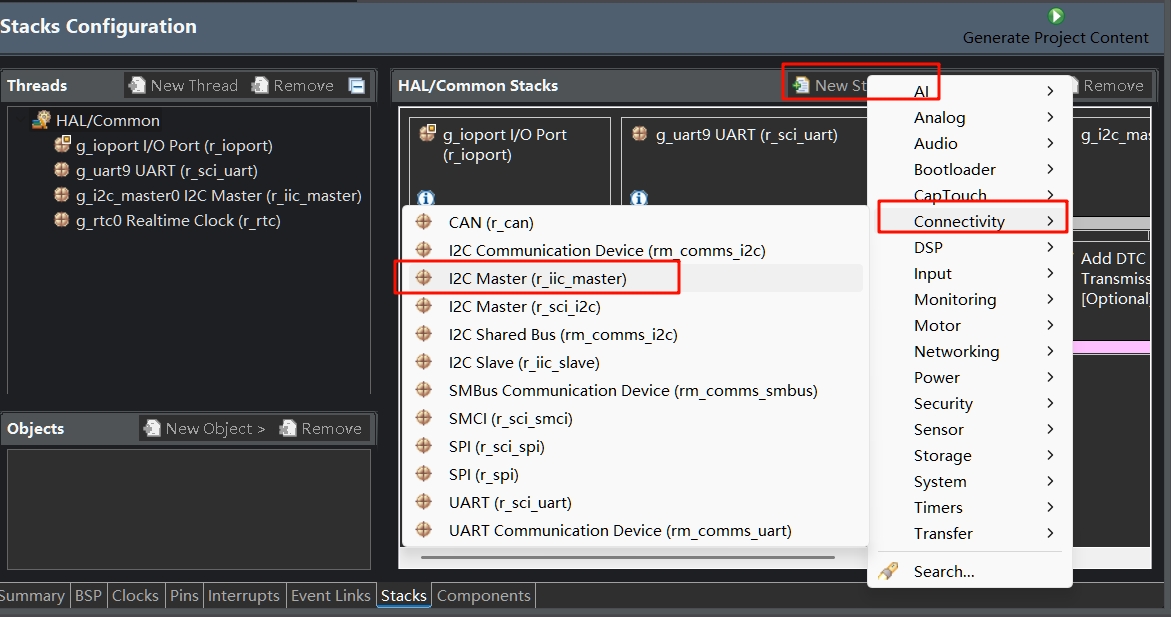Click the New Stack button
This screenshot has width=1171, height=617.
(828, 85)
